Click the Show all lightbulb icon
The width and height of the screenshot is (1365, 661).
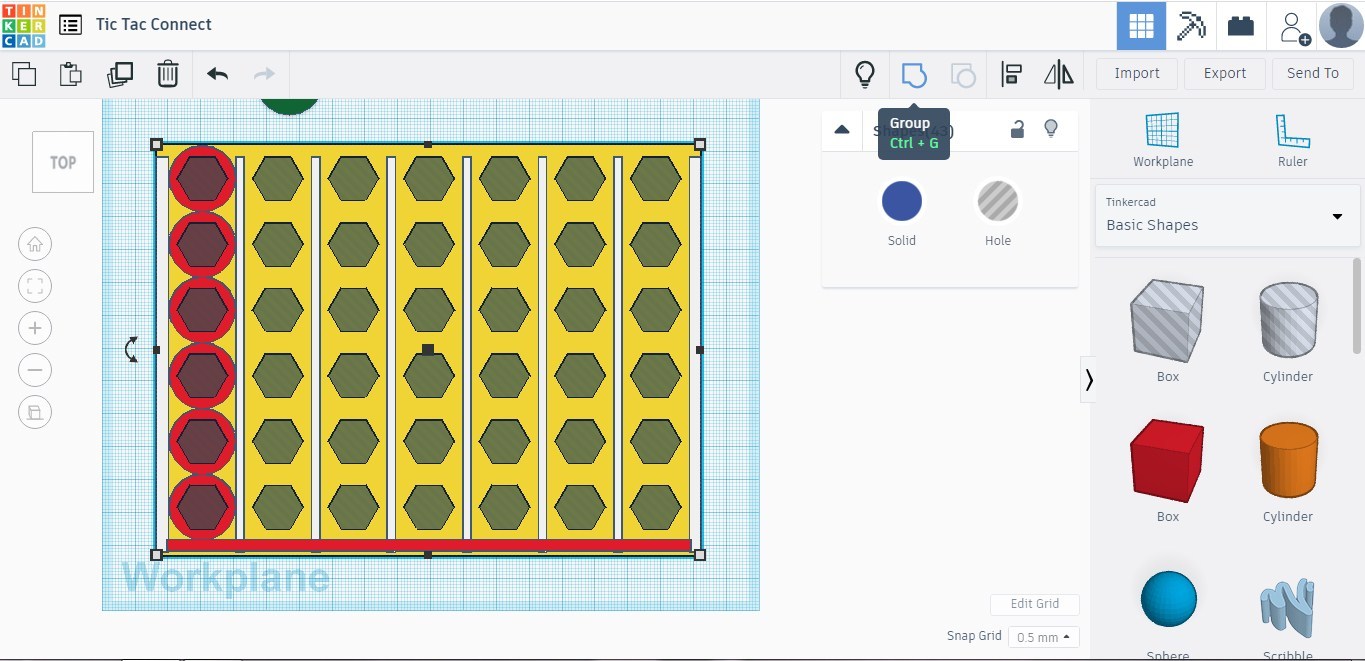pyautogui.click(x=865, y=74)
